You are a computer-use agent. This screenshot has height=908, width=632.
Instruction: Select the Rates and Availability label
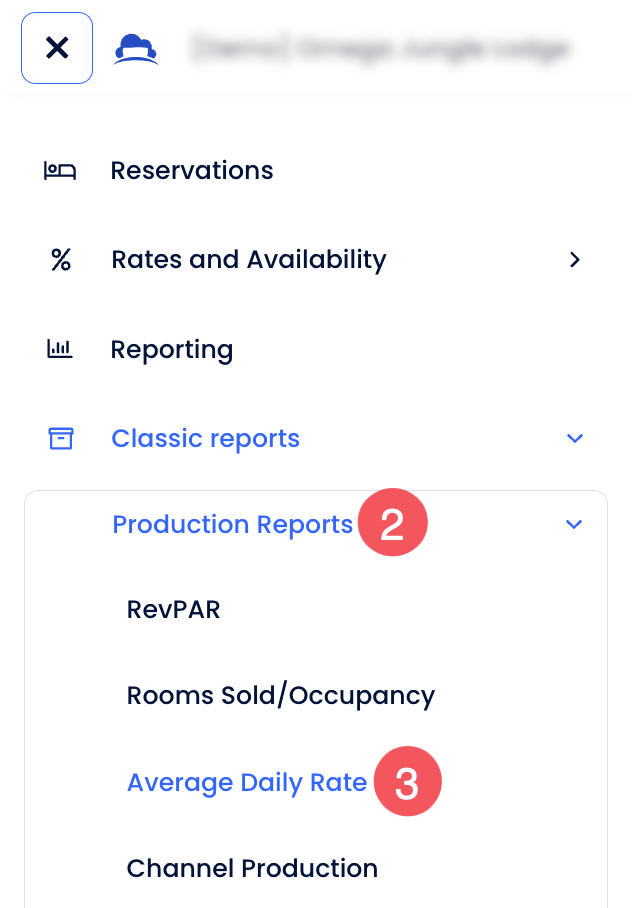point(249,260)
